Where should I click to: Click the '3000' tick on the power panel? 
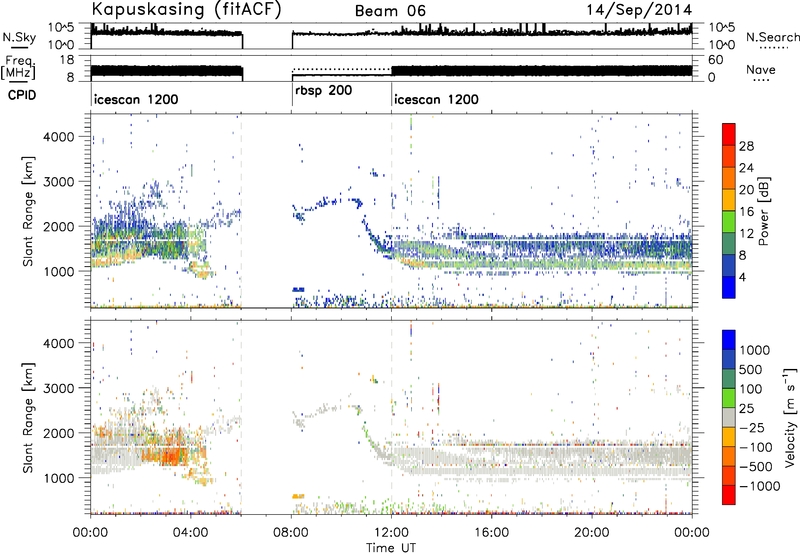point(58,182)
